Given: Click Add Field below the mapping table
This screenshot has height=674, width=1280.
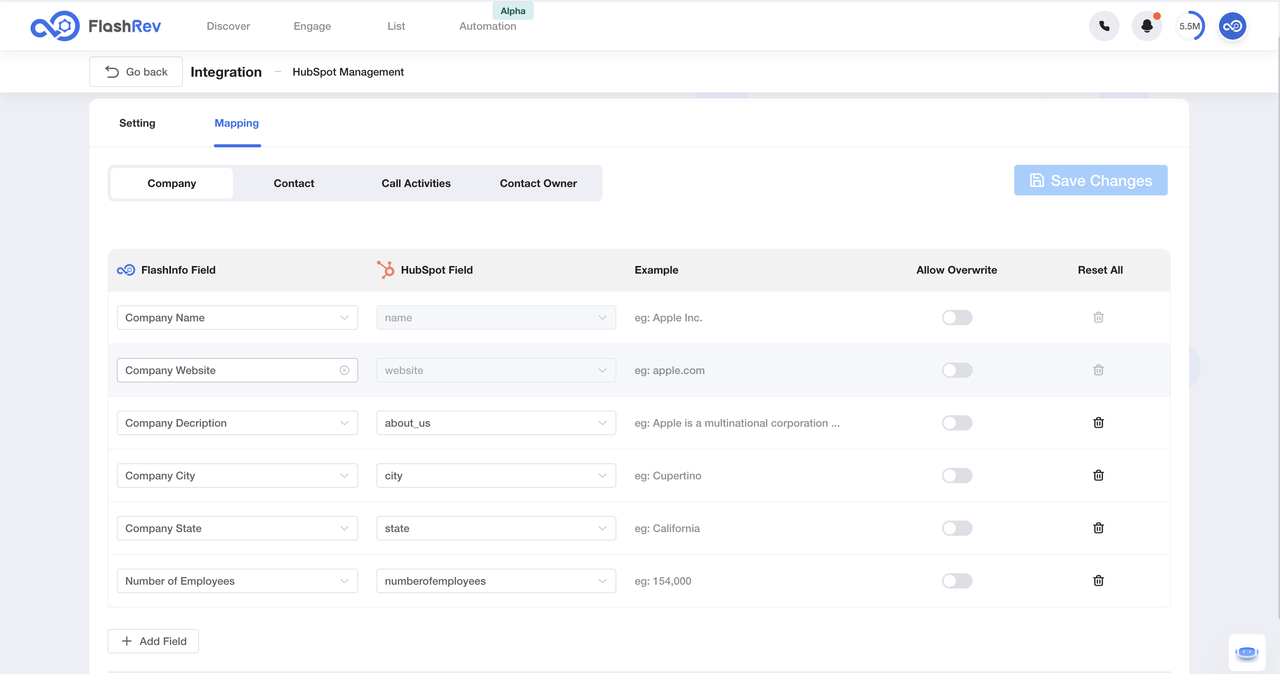Looking at the screenshot, I should [153, 641].
